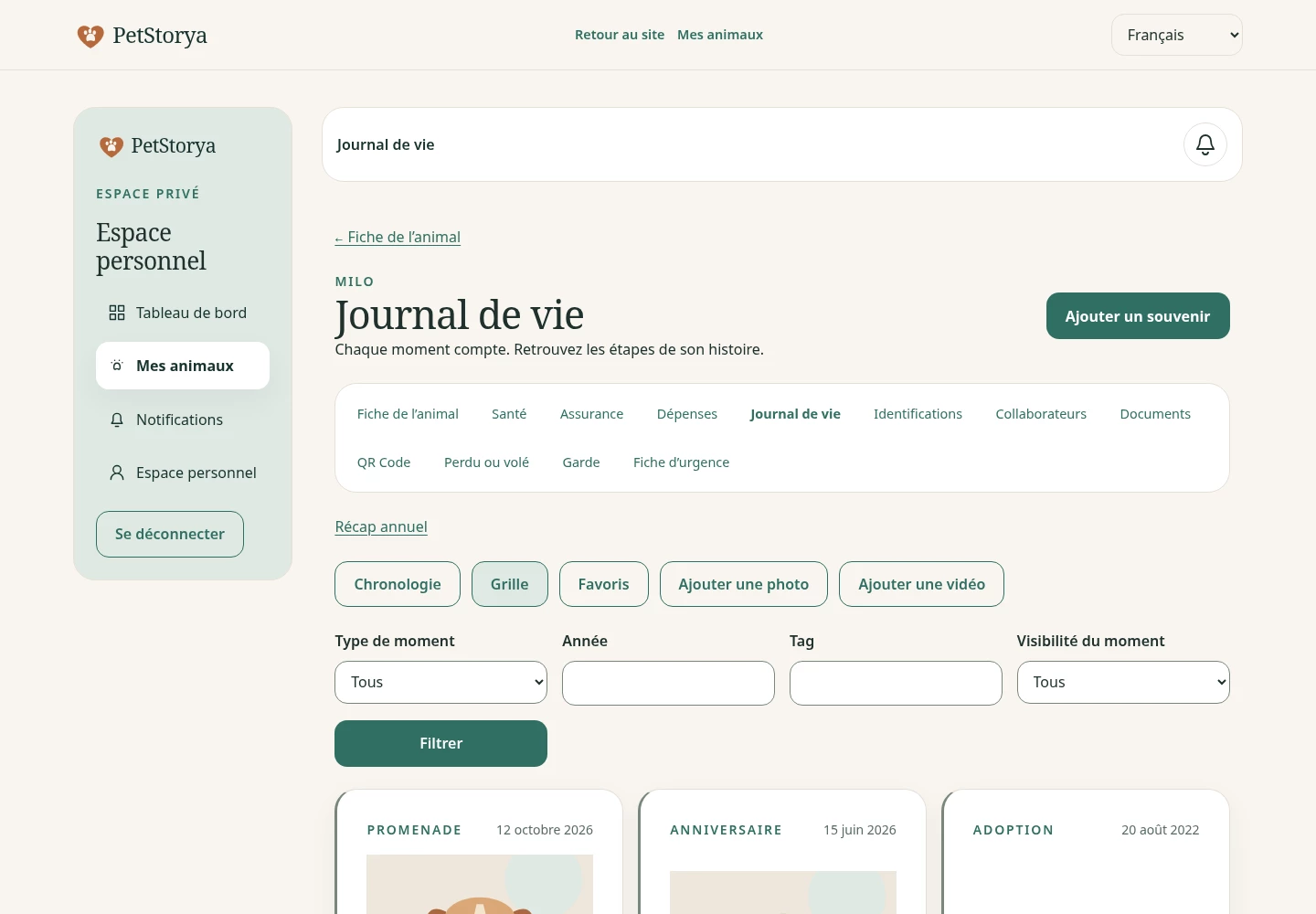
Task: Go to the Dépenses tab
Action: pyautogui.click(x=687, y=414)
